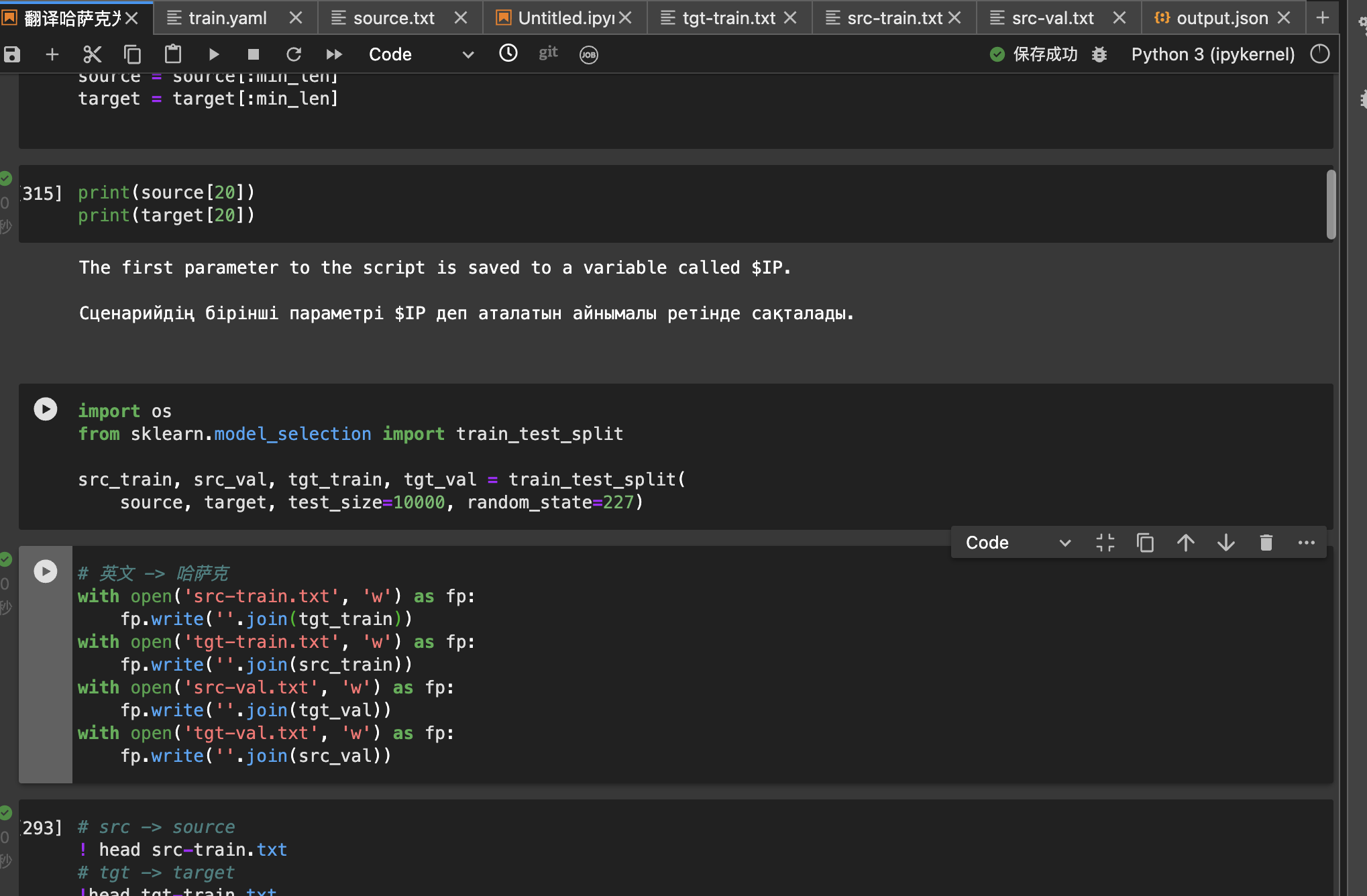Run the cell writing src-train.txt files
1367x896 pixels.
click(46, 571)
